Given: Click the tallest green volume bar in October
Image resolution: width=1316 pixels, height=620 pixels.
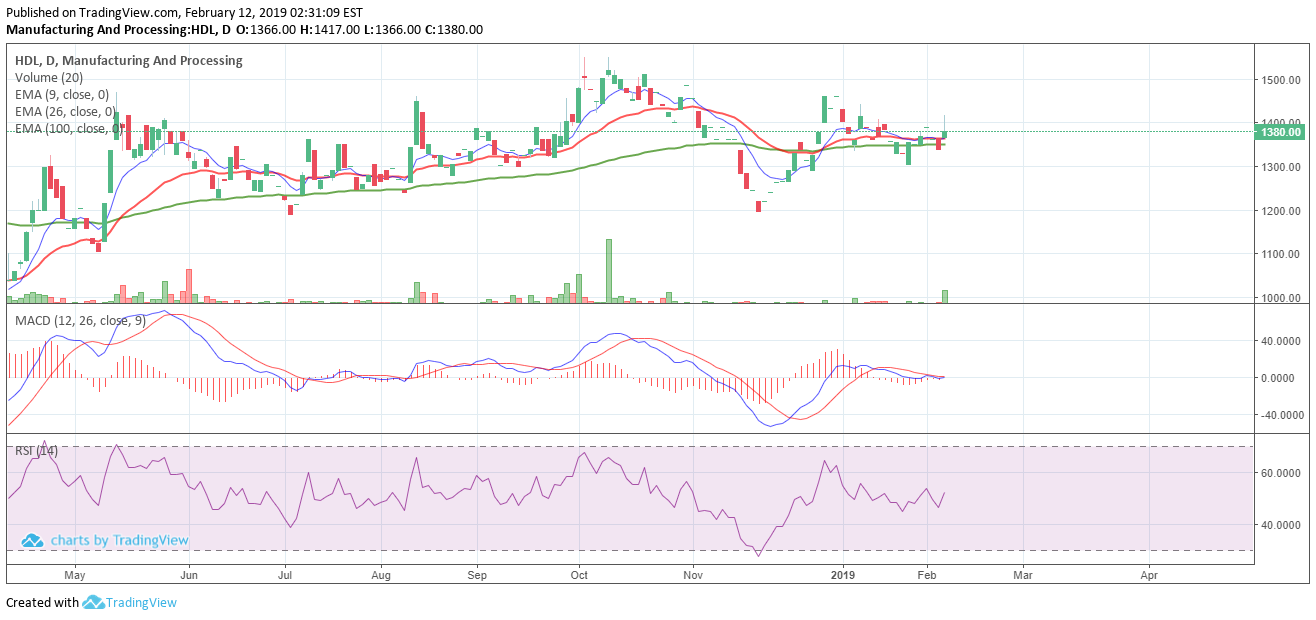Looking at the screenshot, I should tap(608, 270).
